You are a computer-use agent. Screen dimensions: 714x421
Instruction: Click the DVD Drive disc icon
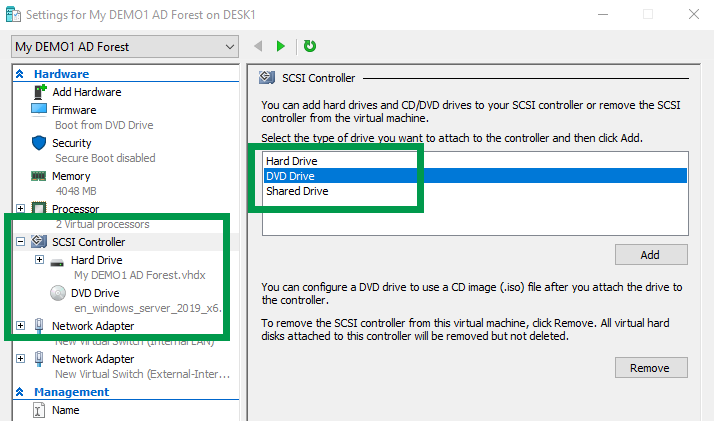59,292
